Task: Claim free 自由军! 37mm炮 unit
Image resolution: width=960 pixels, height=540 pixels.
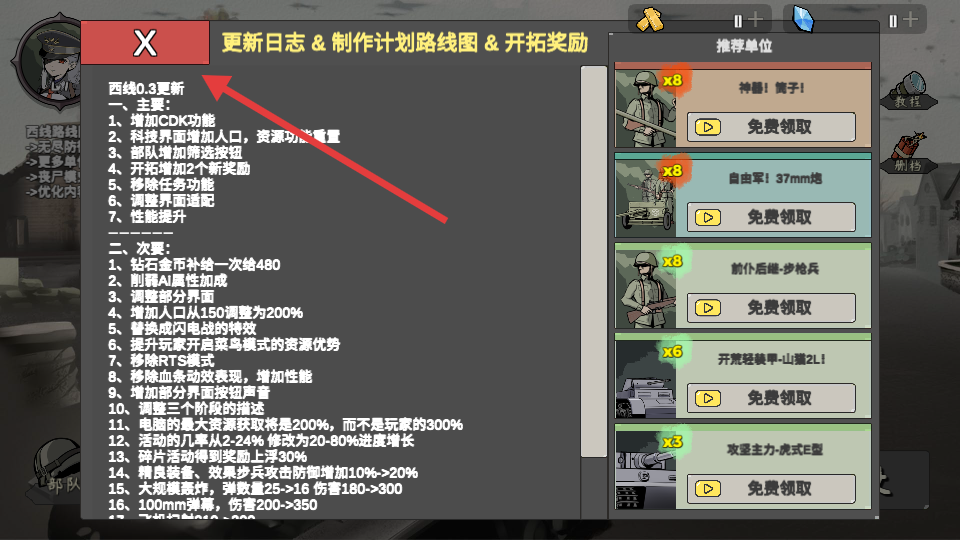Action: (771, 217)
